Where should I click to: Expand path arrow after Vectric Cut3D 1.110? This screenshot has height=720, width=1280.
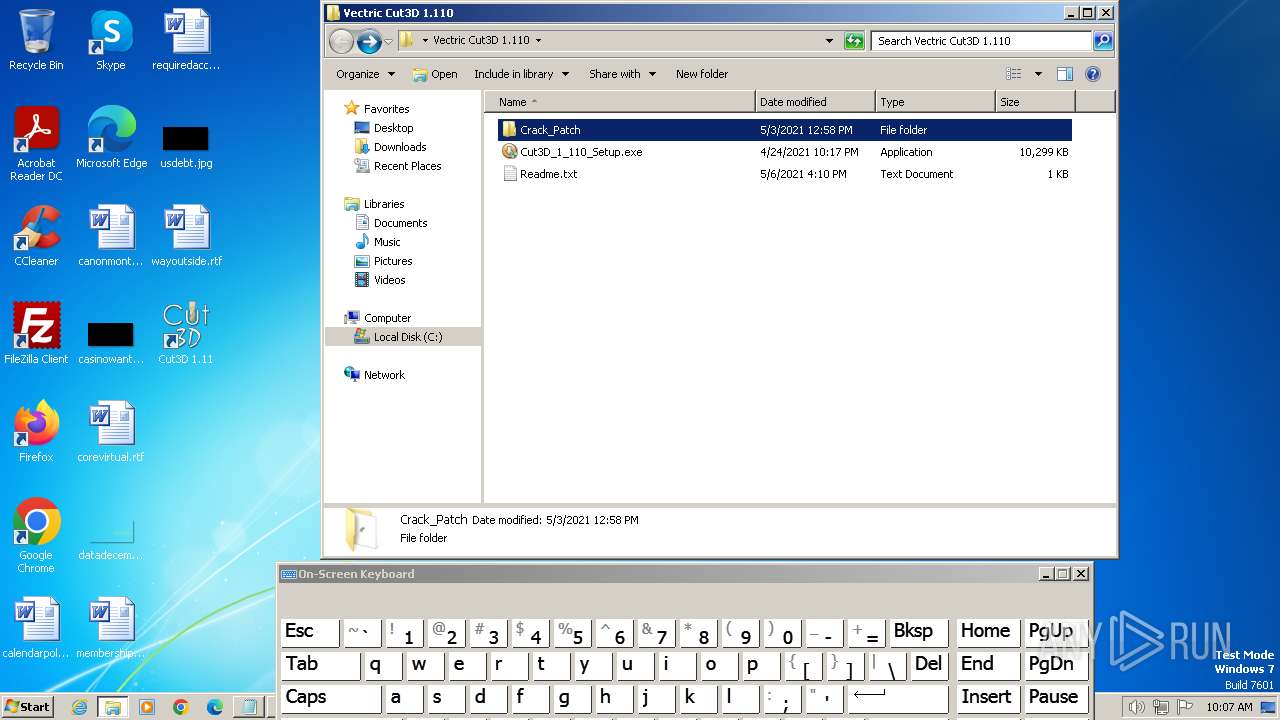point(538,41)
